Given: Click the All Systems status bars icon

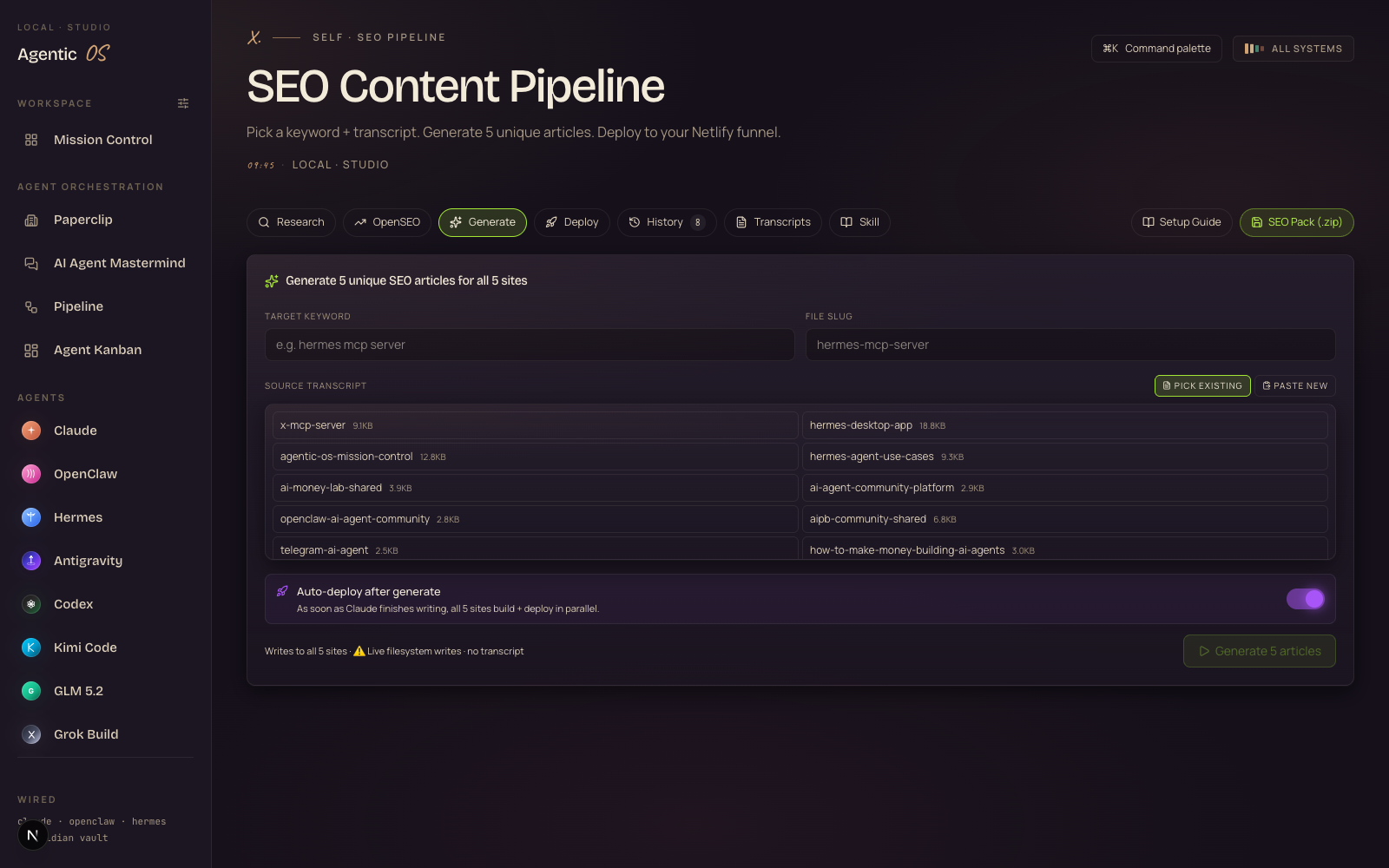Looking at the screenshot, I should click(x=1254, y=49).
